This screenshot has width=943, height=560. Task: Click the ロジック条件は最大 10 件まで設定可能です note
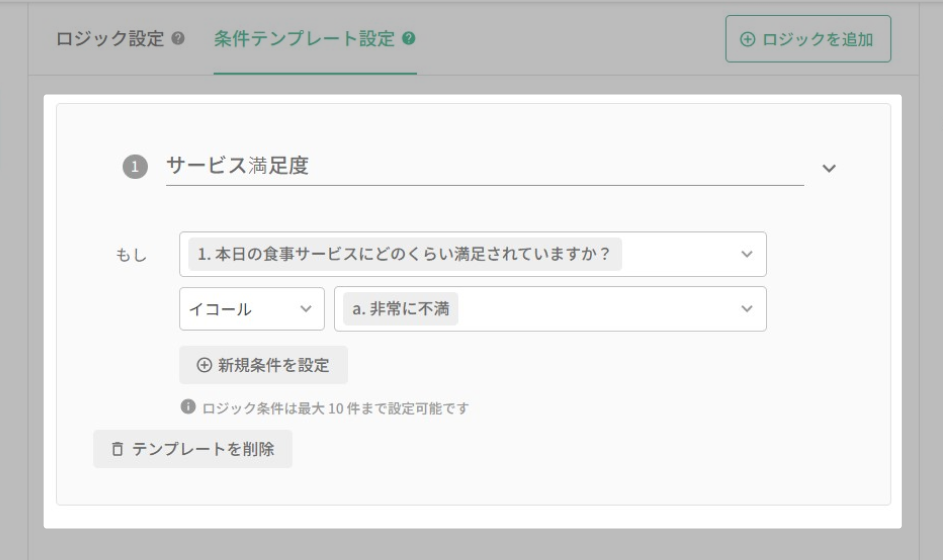click(335, 408)
